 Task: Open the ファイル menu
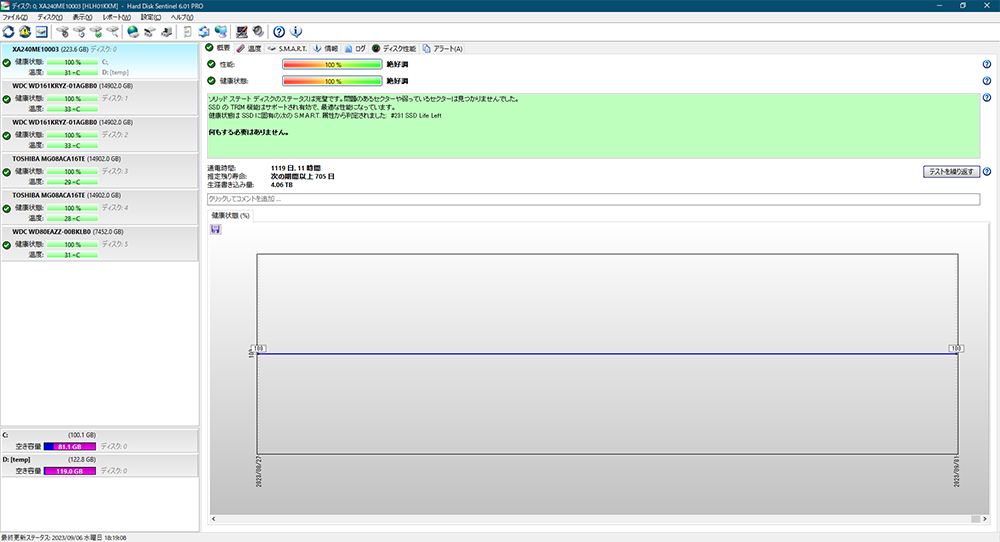(x=15, y=17)
